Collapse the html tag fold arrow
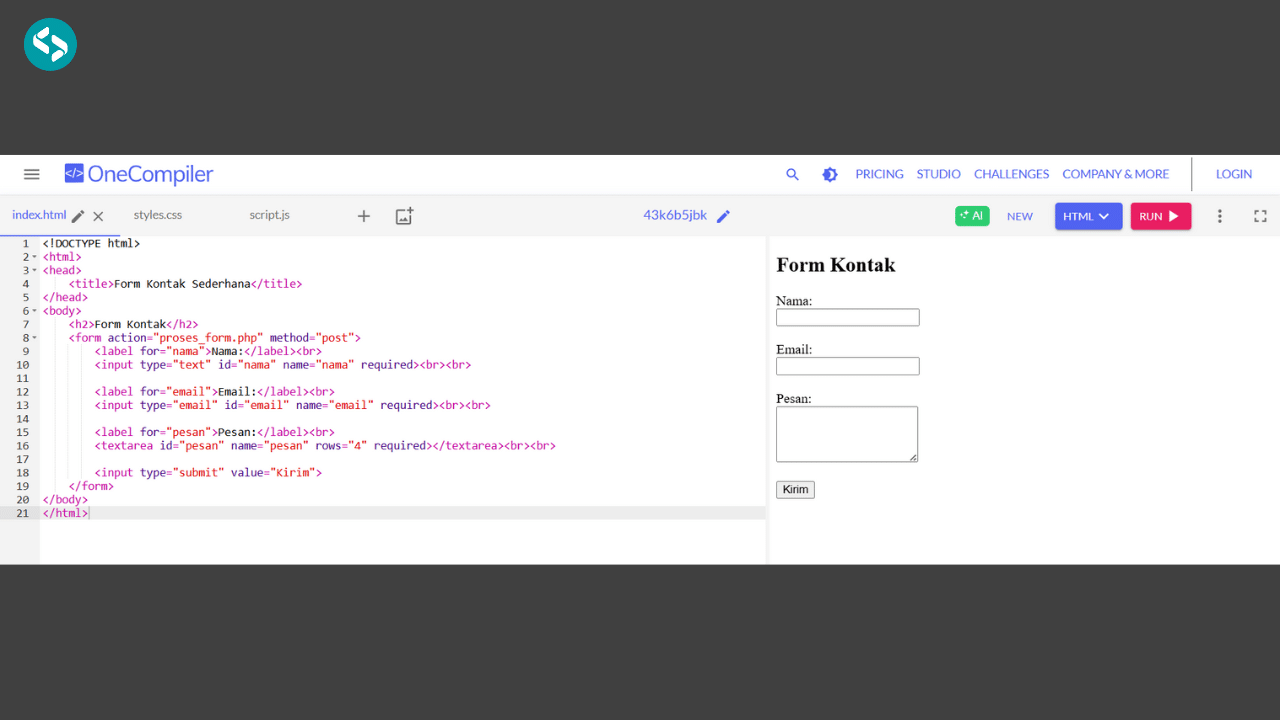Image resolution: width=1280 pixels, height=720 pixels. pyautogui.click(x=34, y=257)
